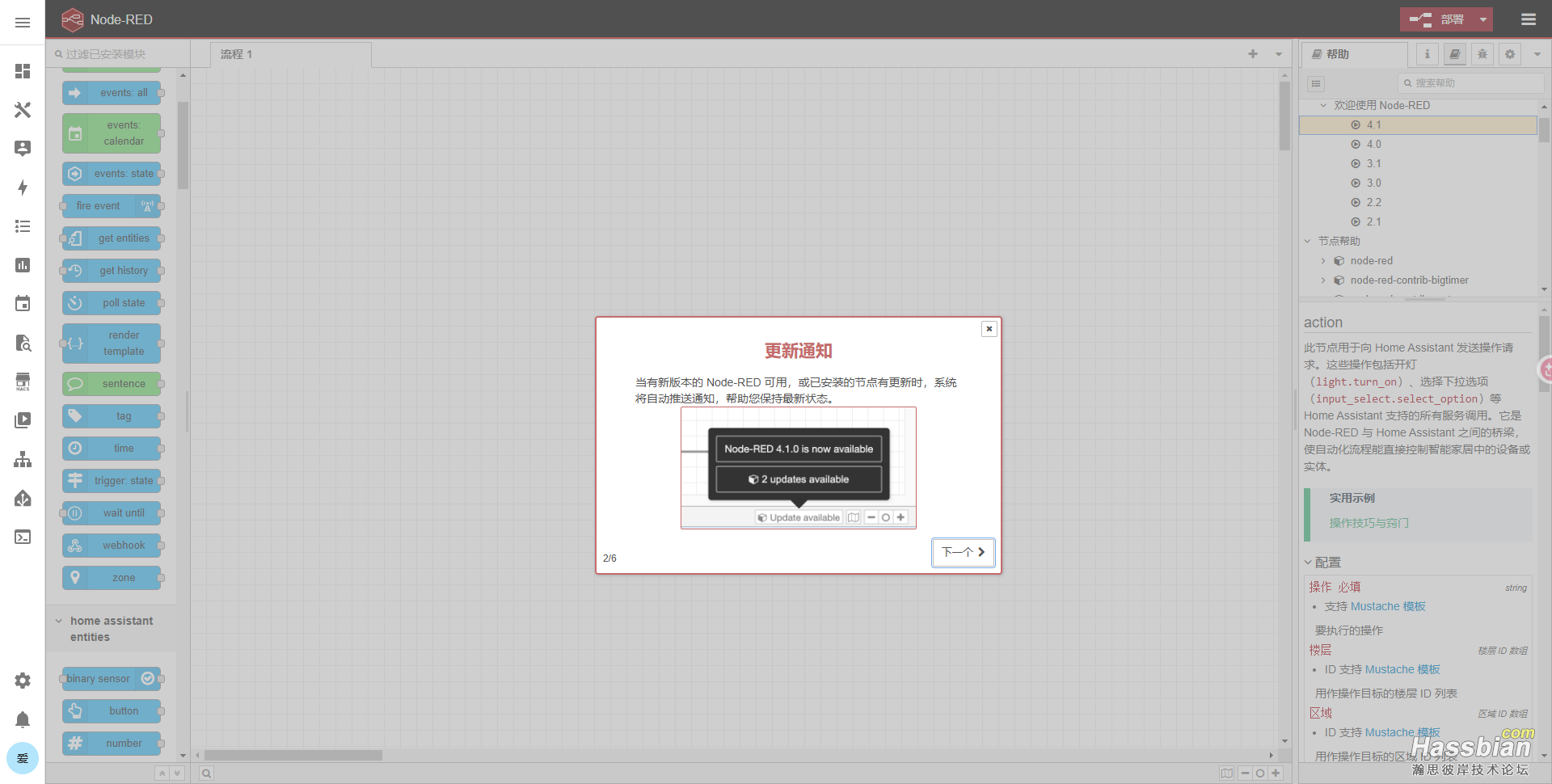Open the calendar icon in the sidebar

tap(23, 304)
